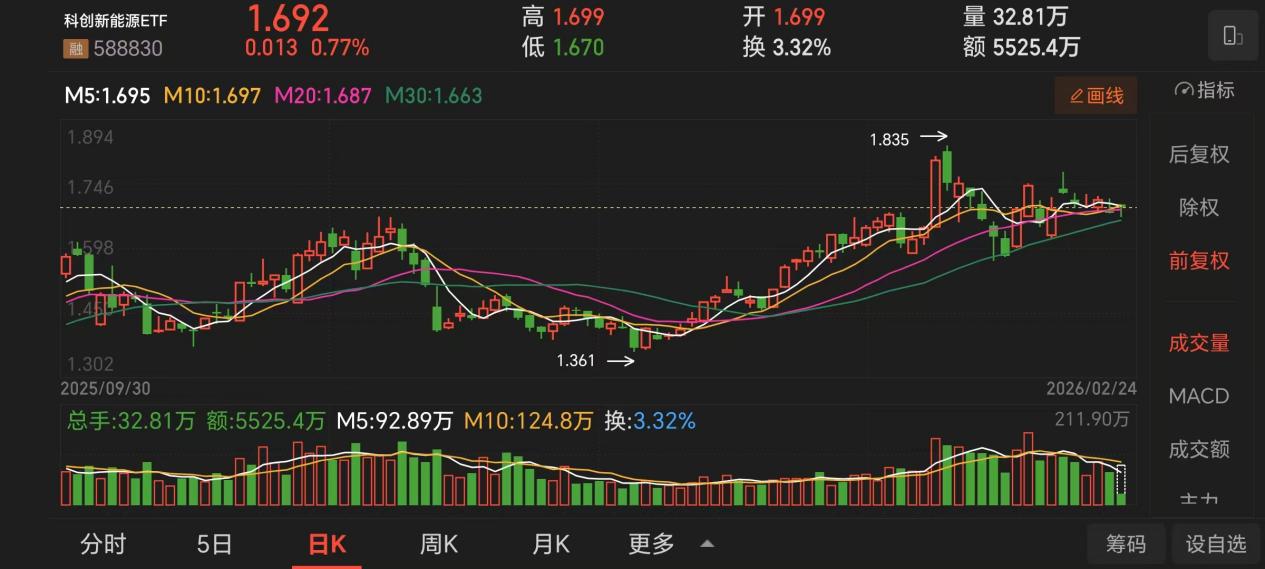
Task: Select 后复权 adjustment mode
Action: coord(1198,154)
